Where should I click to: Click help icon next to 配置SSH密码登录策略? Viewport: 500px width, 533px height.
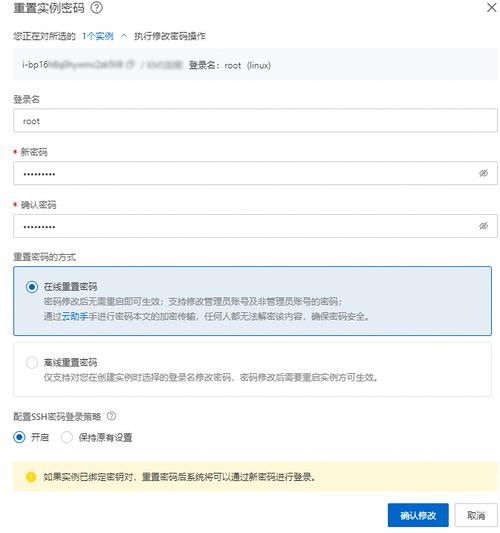coord(111,416)
